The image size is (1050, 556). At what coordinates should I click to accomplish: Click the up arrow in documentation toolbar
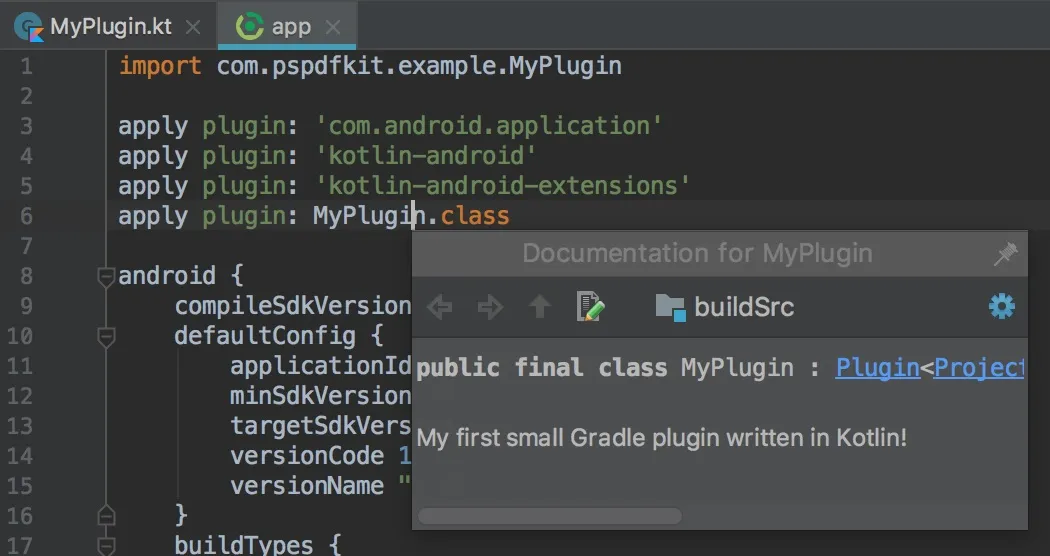point(540,307)
